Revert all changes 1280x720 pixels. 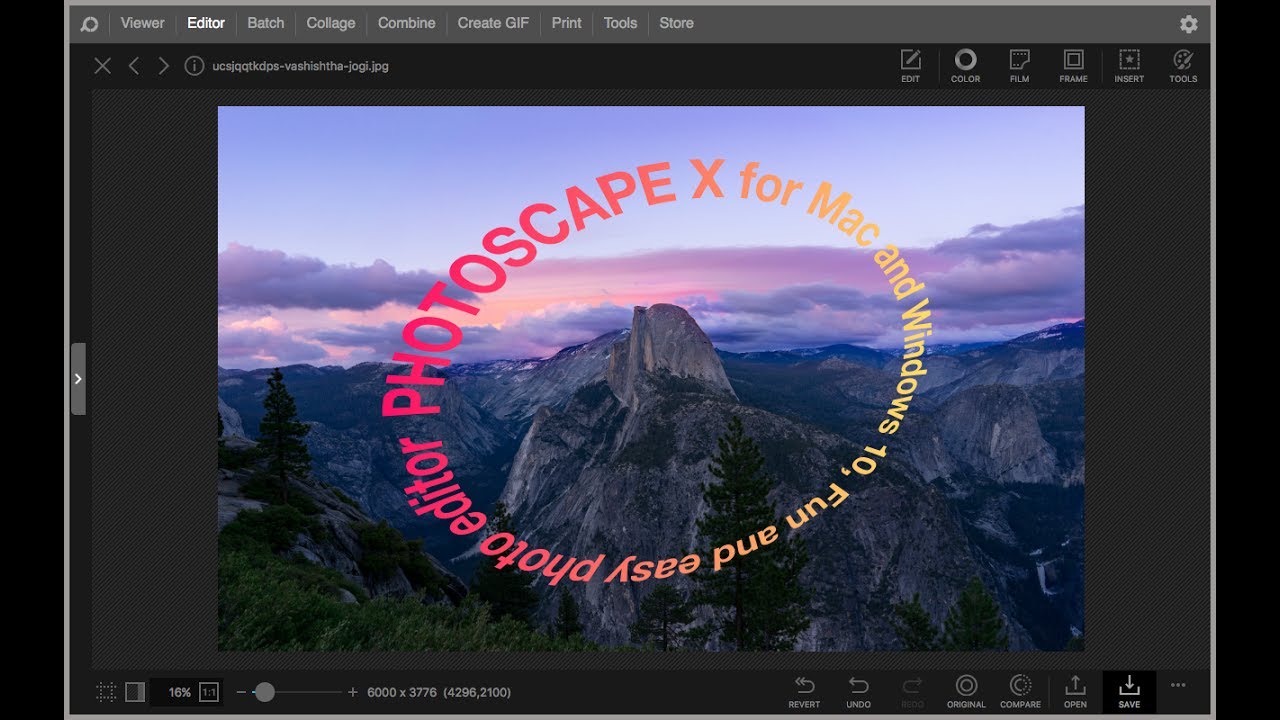coord(804,692)
